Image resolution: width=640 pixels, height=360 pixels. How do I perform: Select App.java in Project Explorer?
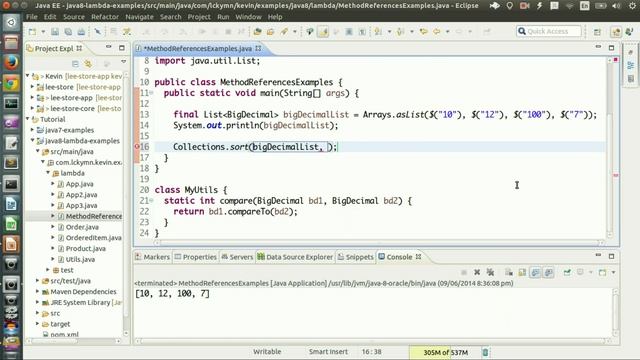click(x=79, y=184)
